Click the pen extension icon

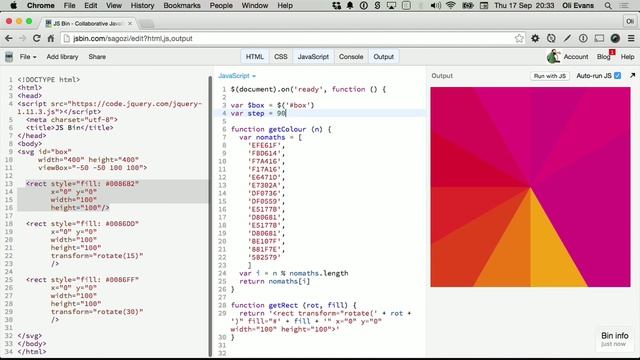(567, 38)
